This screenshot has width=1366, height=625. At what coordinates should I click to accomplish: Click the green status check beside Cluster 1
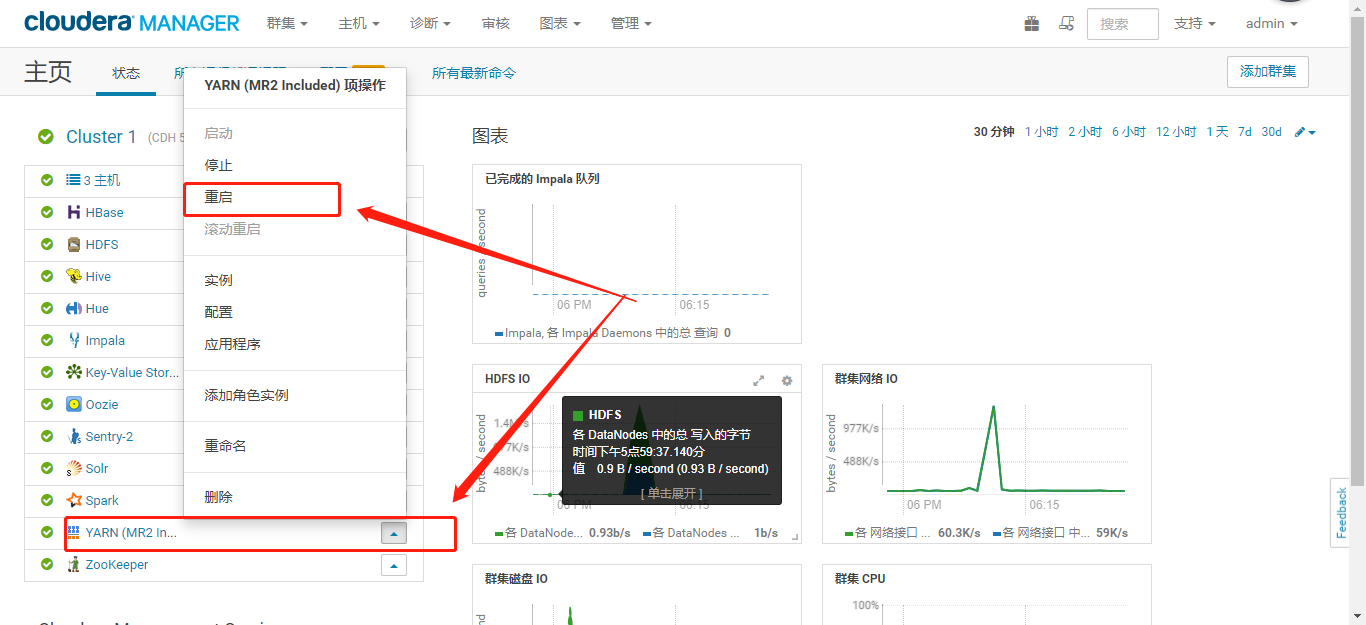(x=46, y=137)
